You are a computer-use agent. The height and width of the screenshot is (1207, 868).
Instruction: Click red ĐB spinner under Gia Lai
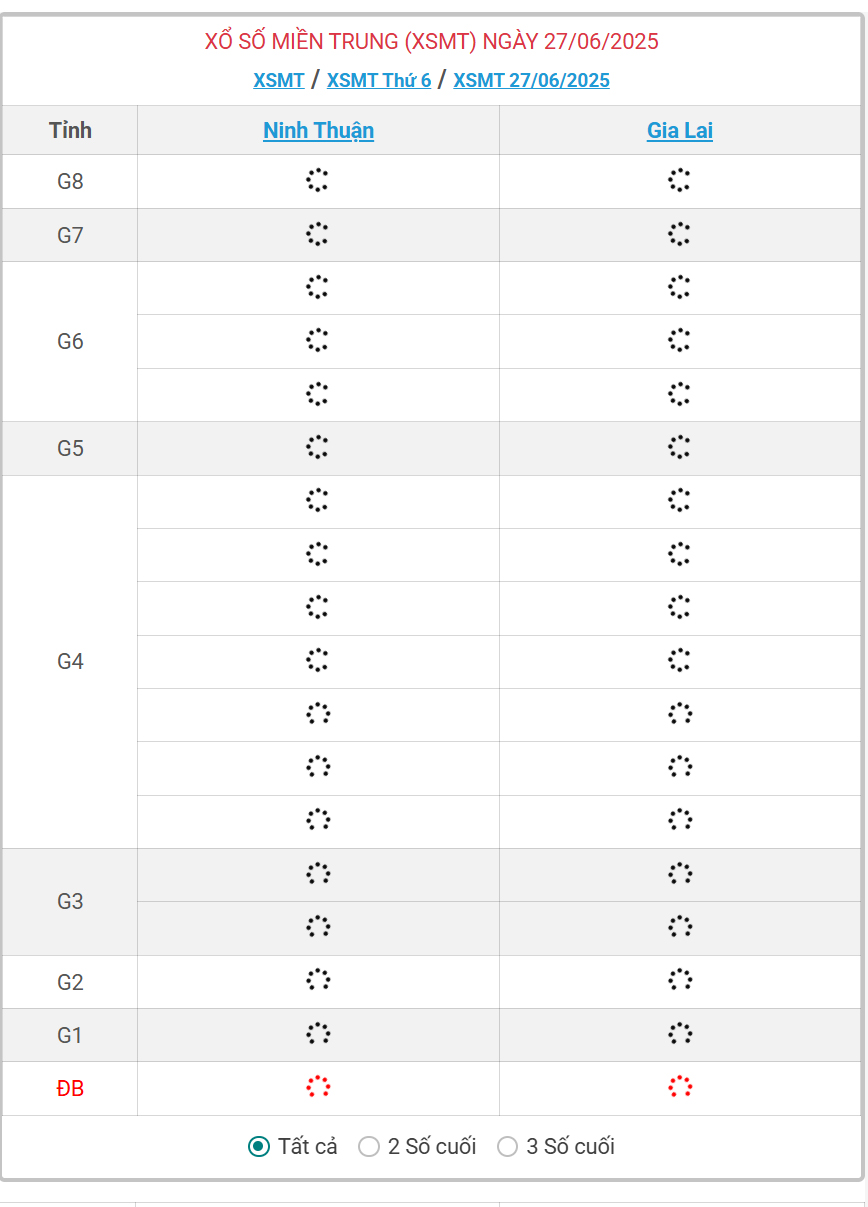click(680, 1088)
